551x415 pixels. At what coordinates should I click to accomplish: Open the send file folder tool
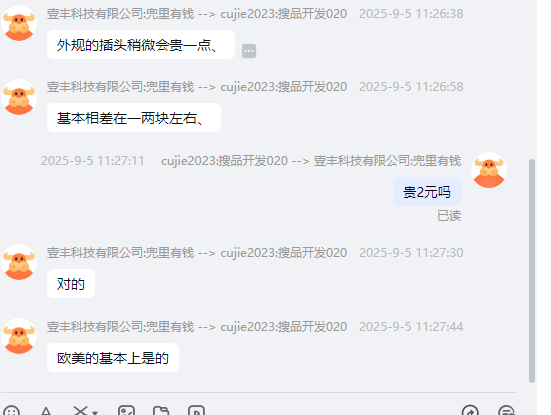tap(161, 411)
